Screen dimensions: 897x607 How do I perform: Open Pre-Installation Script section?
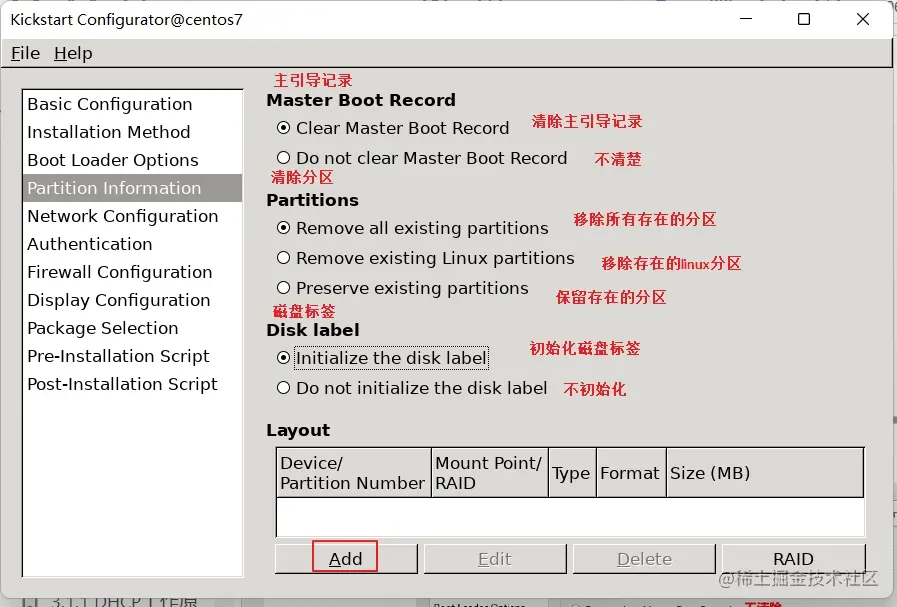[x=132, y=356]
